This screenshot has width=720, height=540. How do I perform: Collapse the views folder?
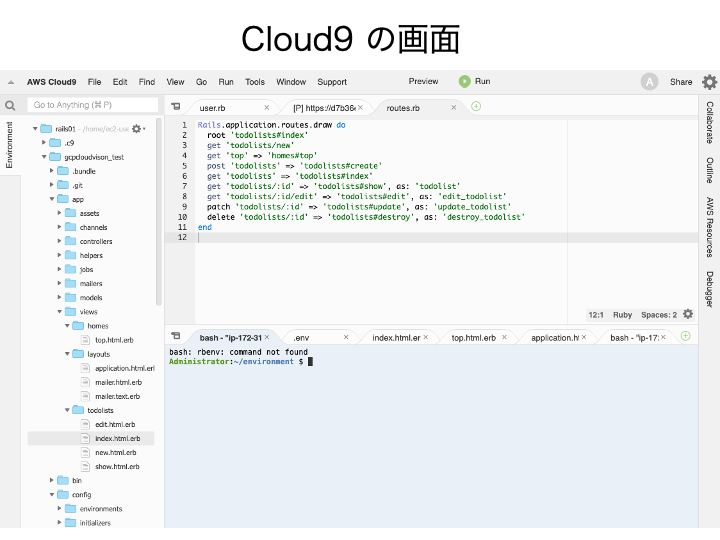pyautogui.click(x=59, y=312)
